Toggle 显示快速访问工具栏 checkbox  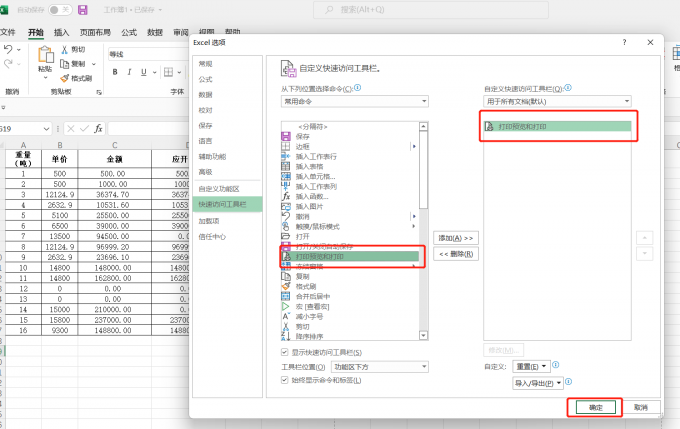[x=284, y=352]
